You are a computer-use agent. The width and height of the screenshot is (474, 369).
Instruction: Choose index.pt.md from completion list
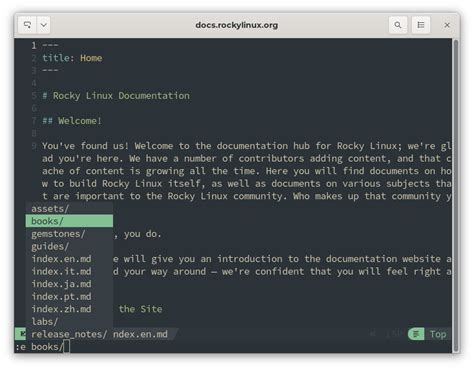pyautogui.click(x=69, y=296)
